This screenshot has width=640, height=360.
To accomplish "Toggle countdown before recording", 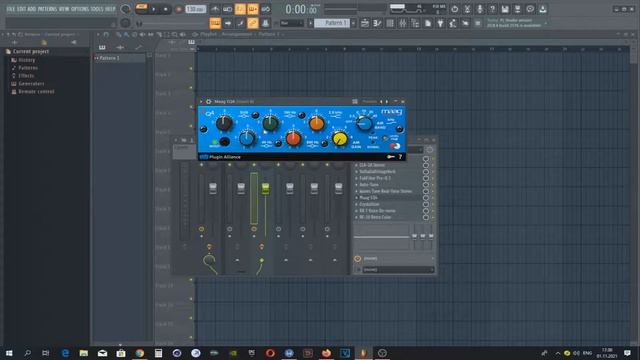I will 240,9.
